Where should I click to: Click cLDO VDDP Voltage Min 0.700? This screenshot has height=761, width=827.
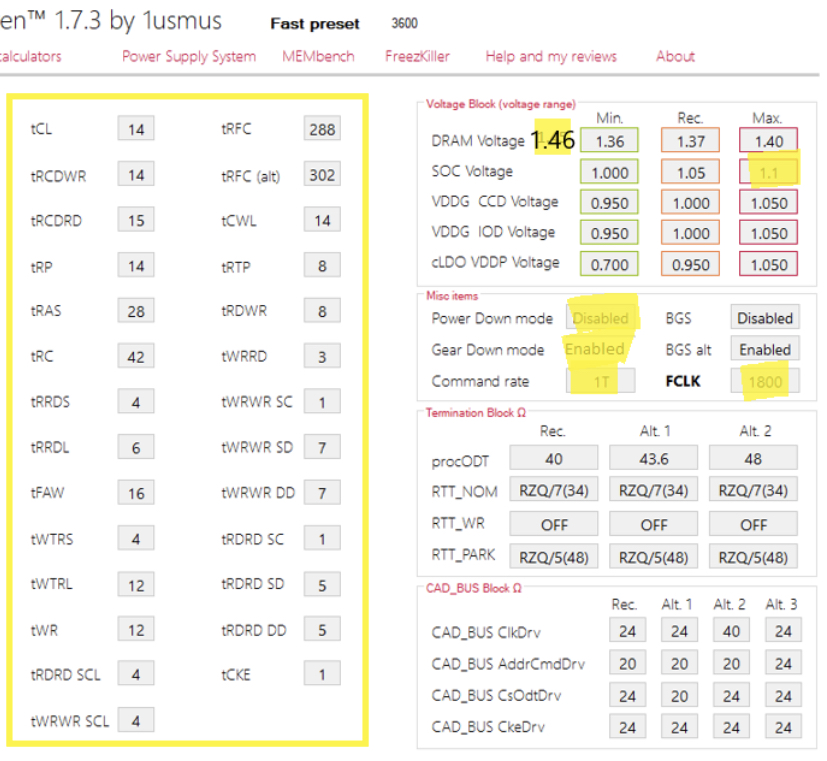(610, 264)
